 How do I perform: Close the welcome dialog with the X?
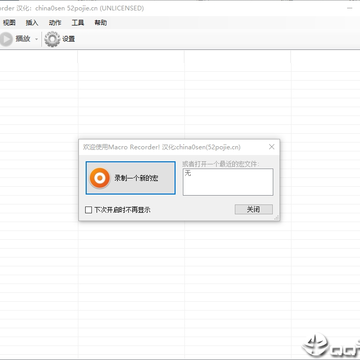point(272,147)
